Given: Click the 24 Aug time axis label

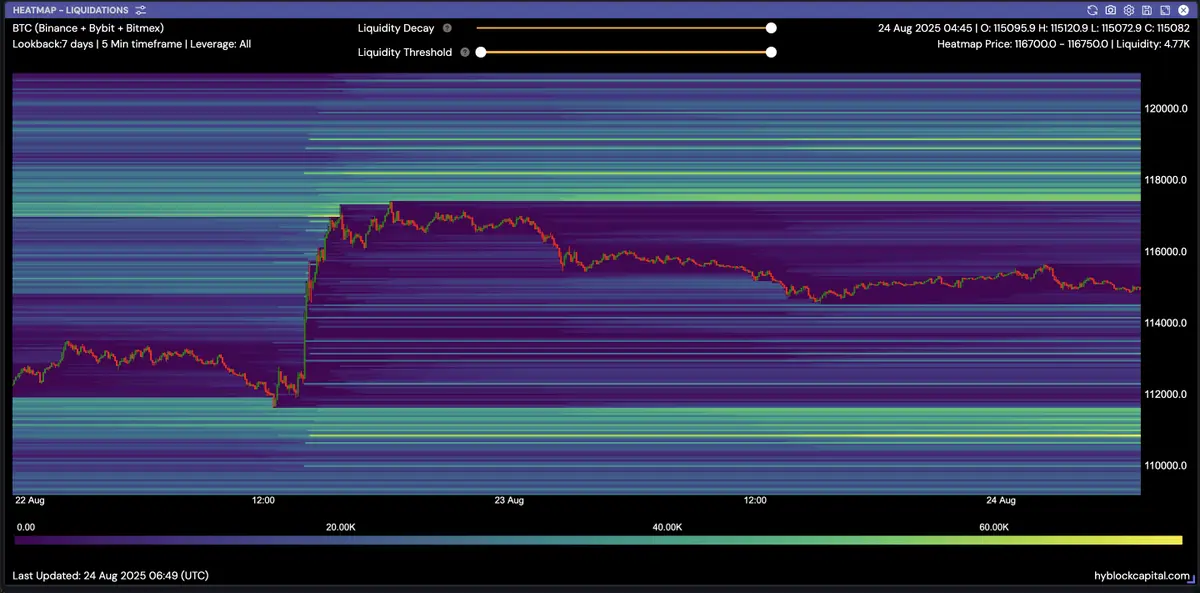Looking at the screenshot, I should pos(1000,500).
